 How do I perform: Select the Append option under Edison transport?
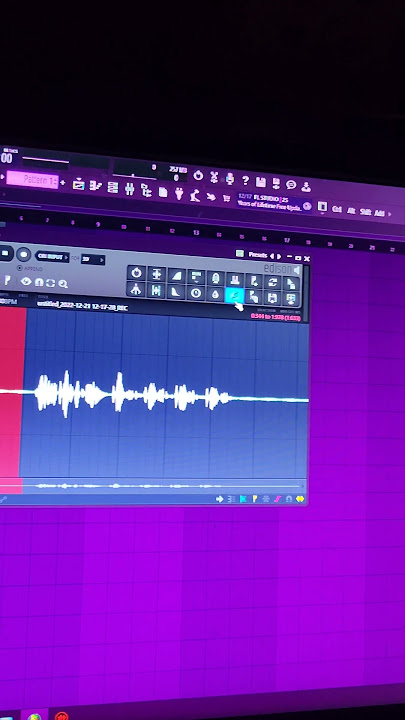30,268
